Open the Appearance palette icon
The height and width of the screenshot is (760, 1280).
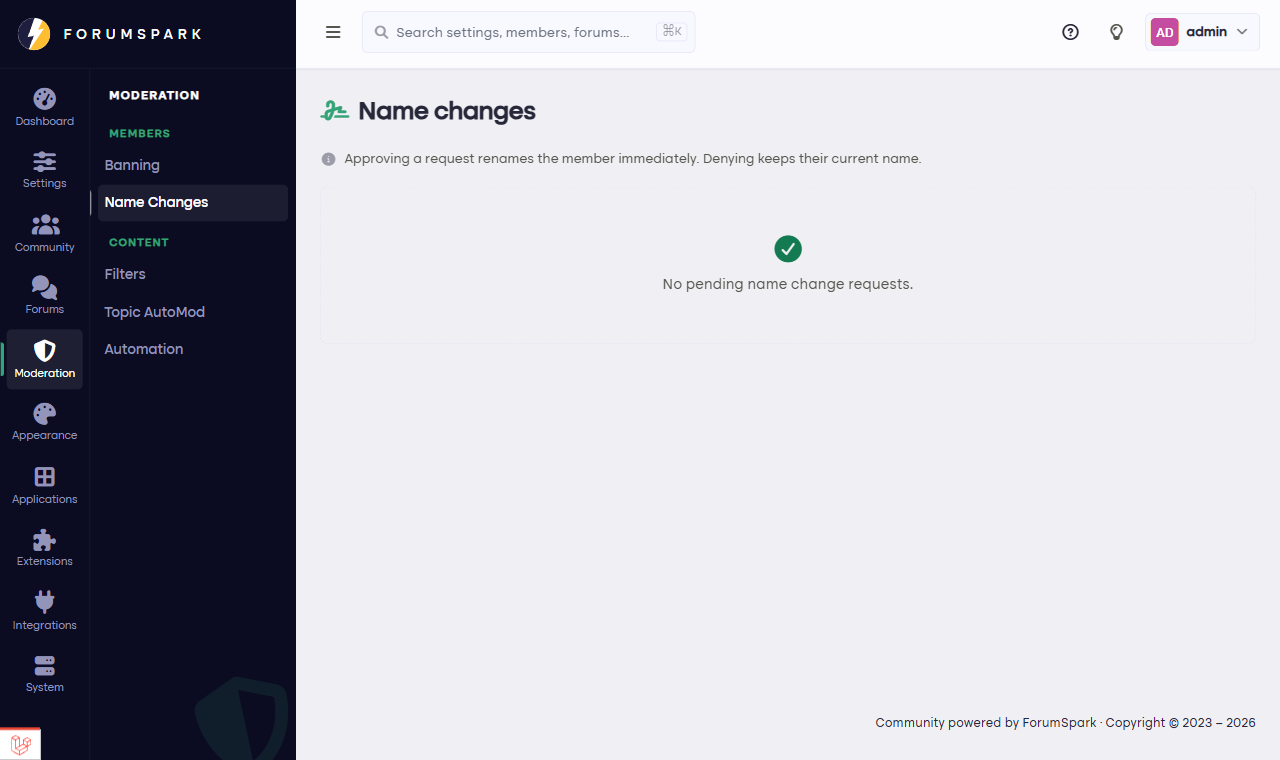(44, 413)
